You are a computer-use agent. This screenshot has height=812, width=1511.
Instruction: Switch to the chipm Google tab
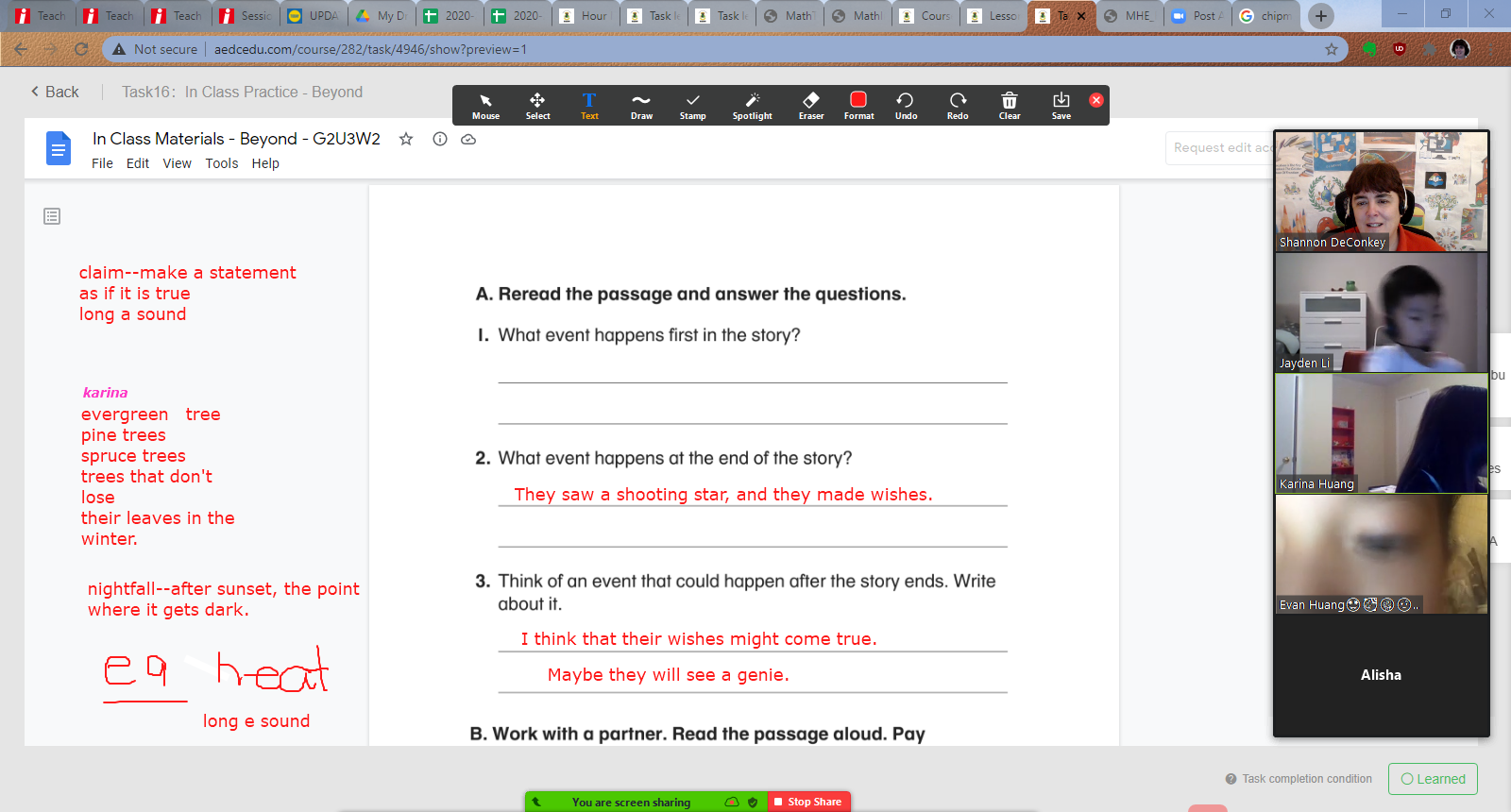[x=1265, y=16]
